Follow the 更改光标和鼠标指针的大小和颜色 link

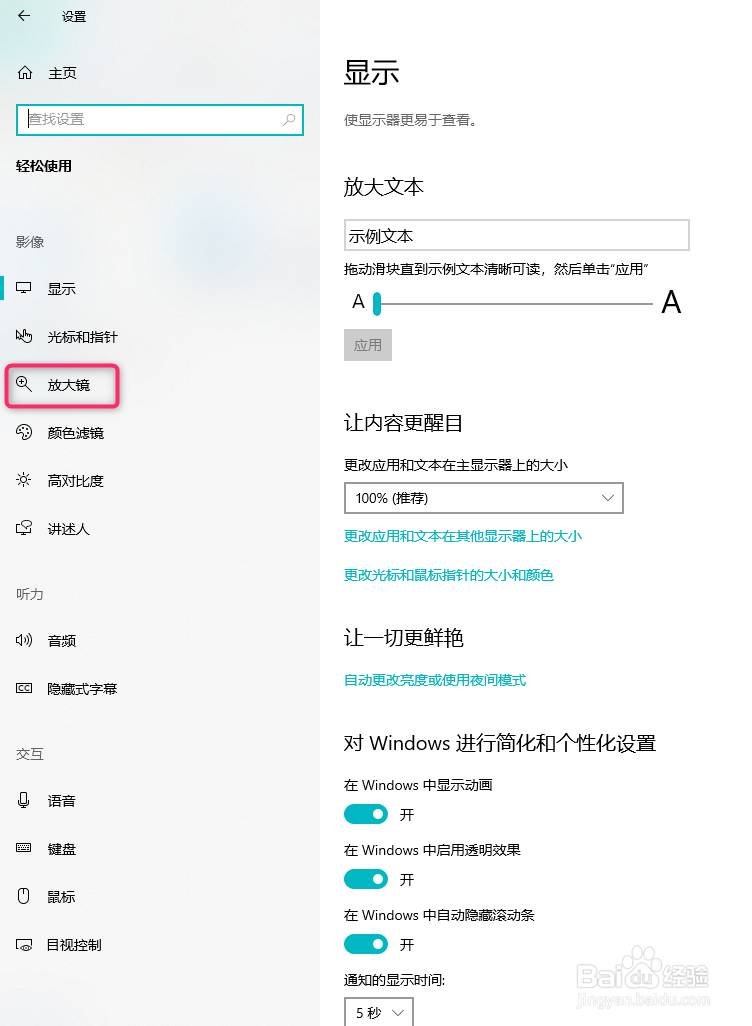pos(447,575)
